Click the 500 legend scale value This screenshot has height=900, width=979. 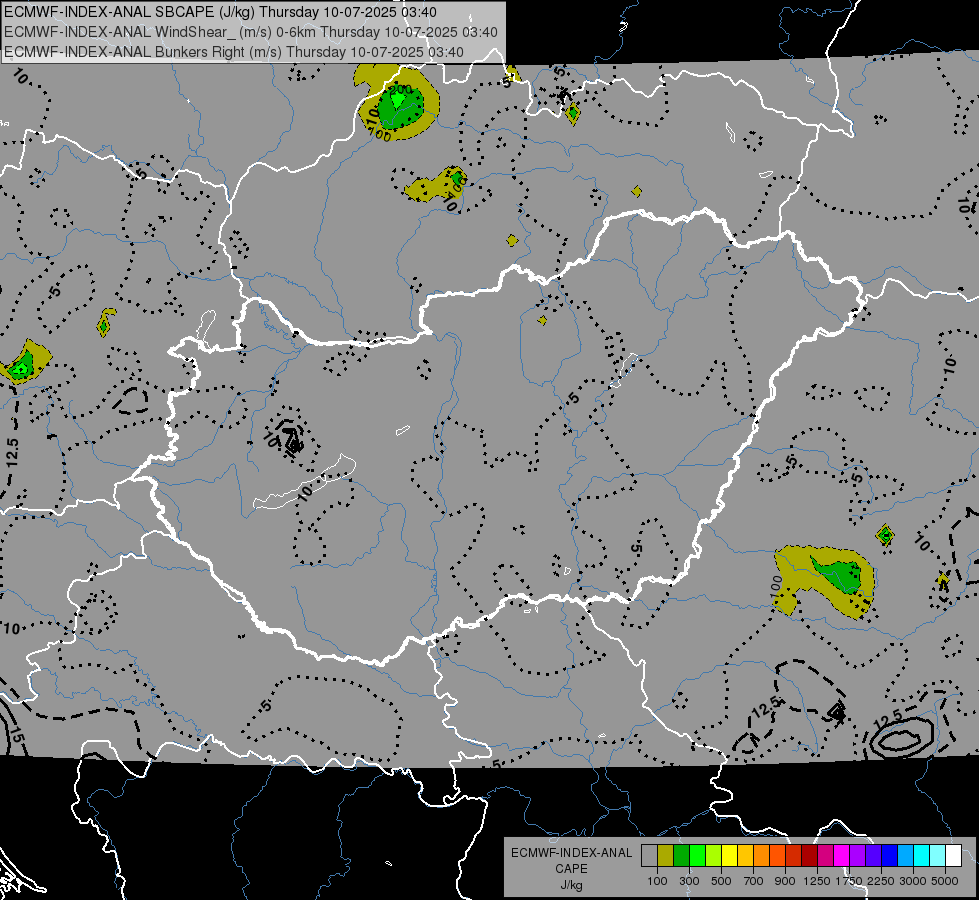(x=721, y=881)
